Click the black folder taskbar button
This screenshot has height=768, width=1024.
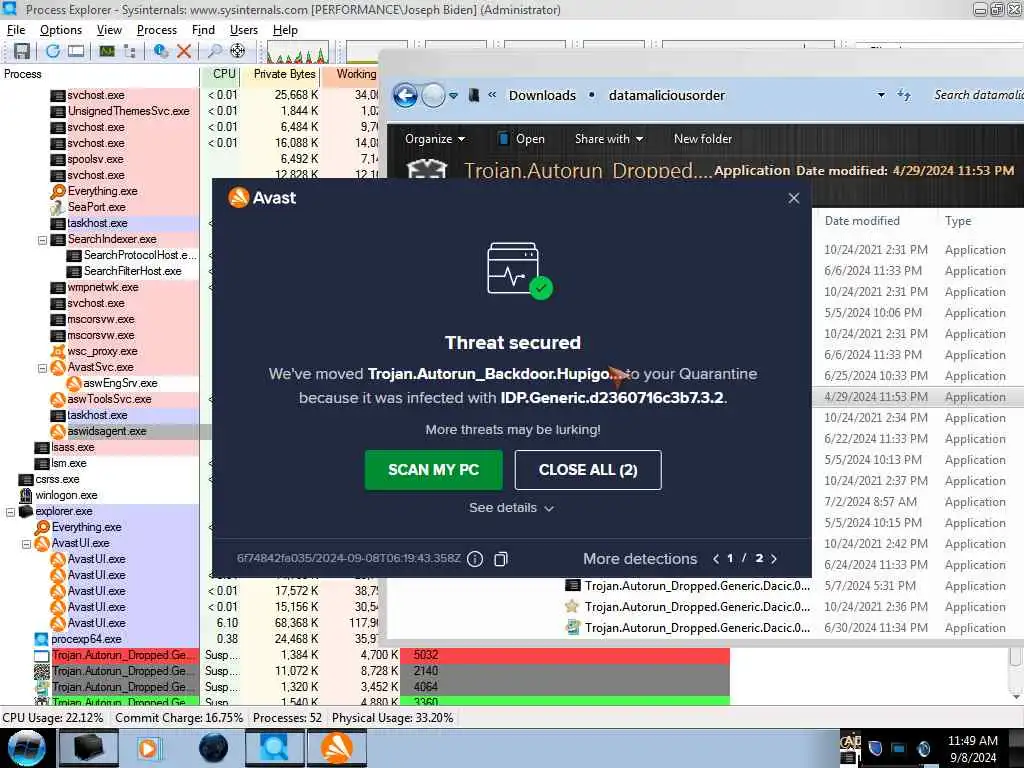pyautogui.click(x=89, y=748)
